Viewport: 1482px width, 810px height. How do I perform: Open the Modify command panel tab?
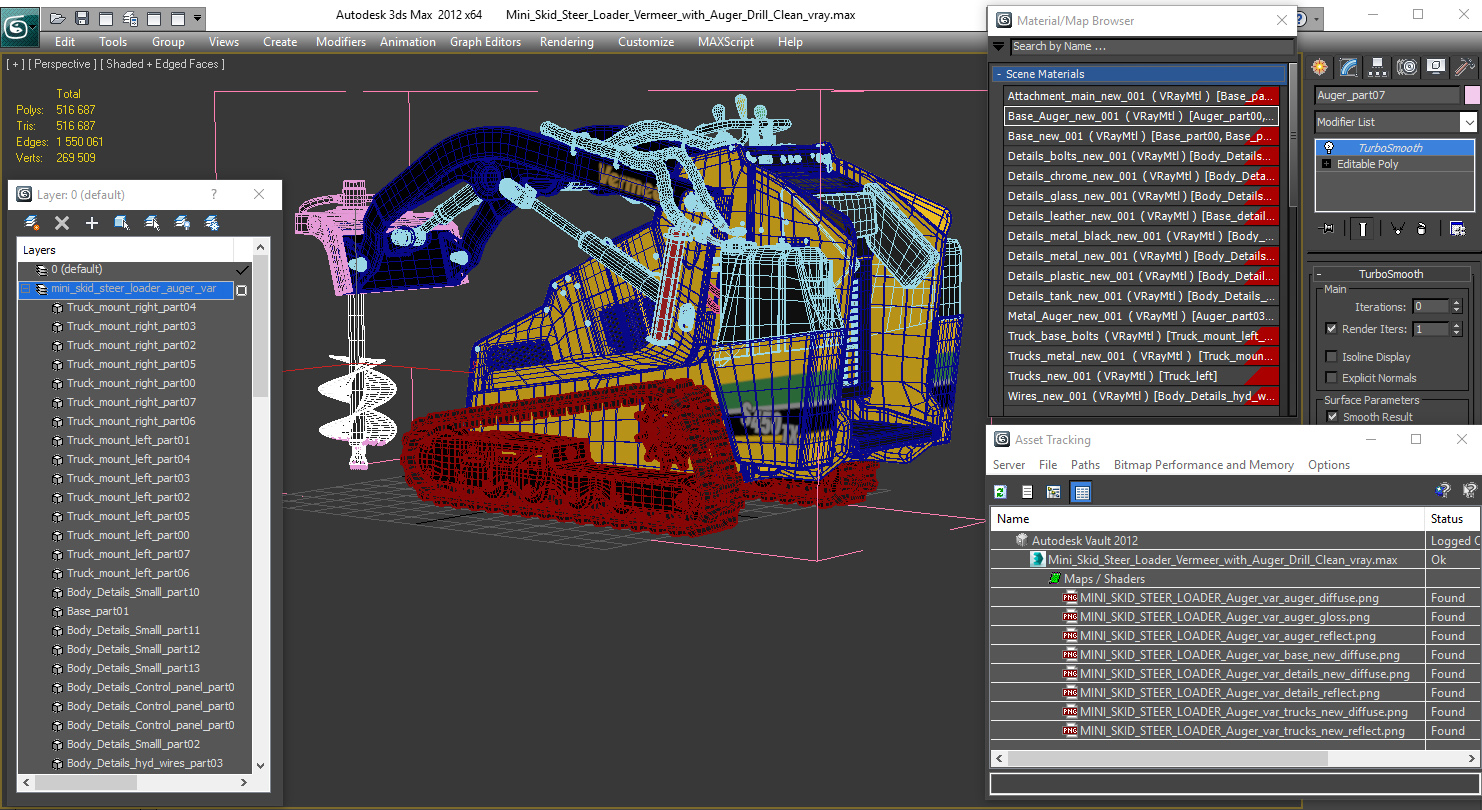[1349, 67]
